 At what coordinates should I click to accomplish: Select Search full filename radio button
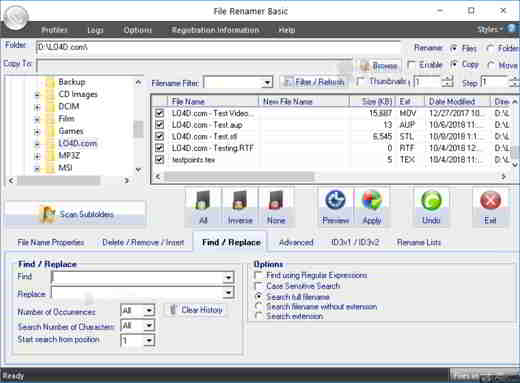[258, 296]
